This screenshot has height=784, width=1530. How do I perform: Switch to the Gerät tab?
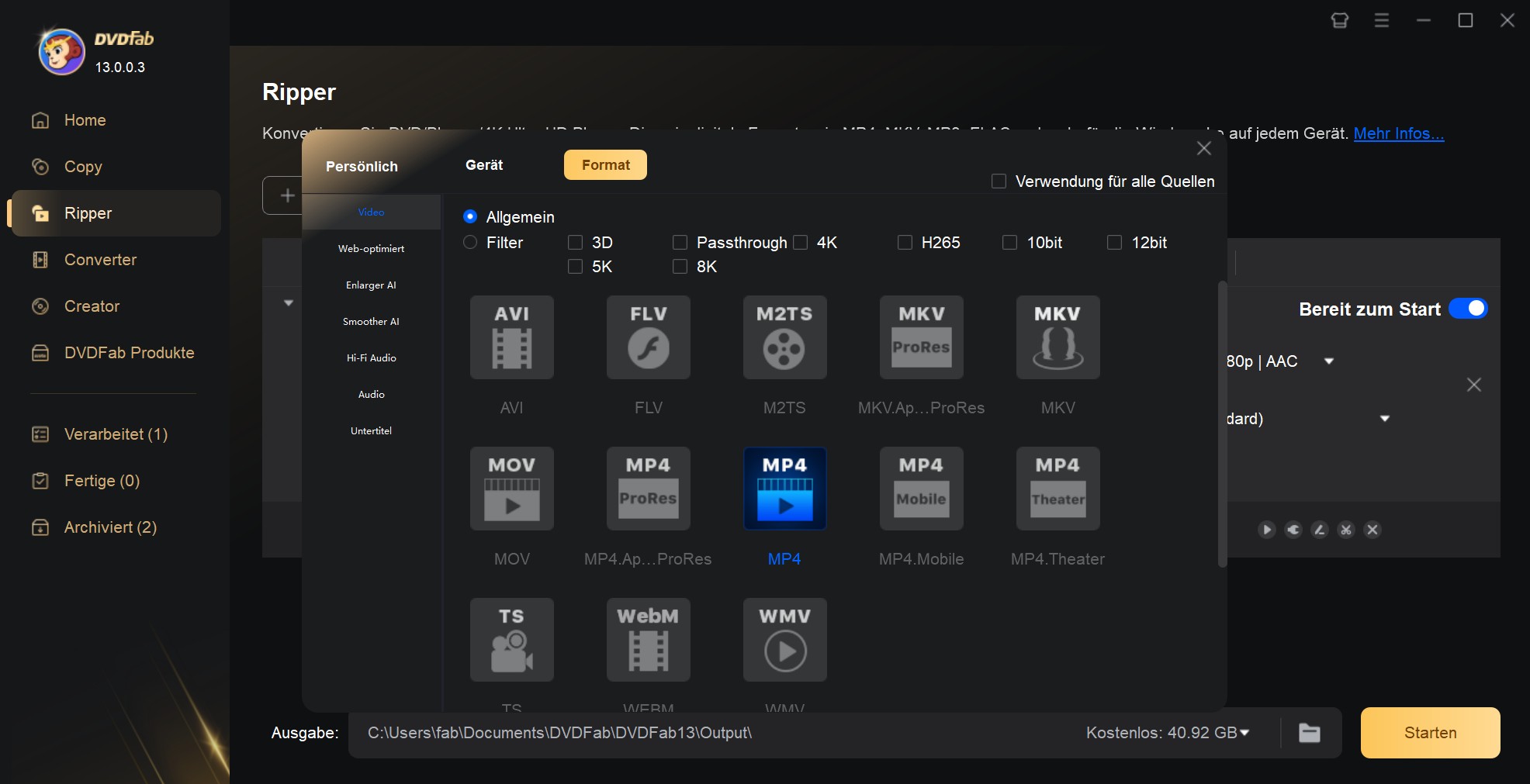tap(484, 165)
